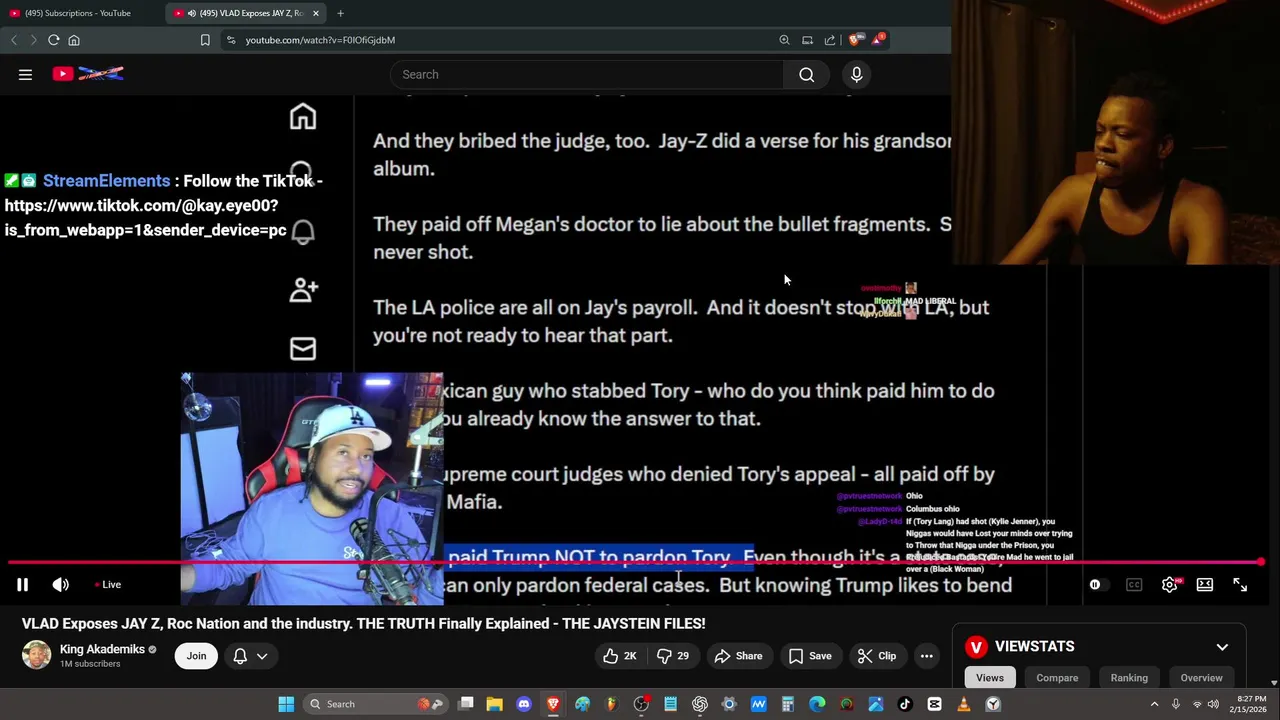This screenshot has height=720, width=1280.
Task: Join King Akademiks channel membership
Action: [196, 656]
